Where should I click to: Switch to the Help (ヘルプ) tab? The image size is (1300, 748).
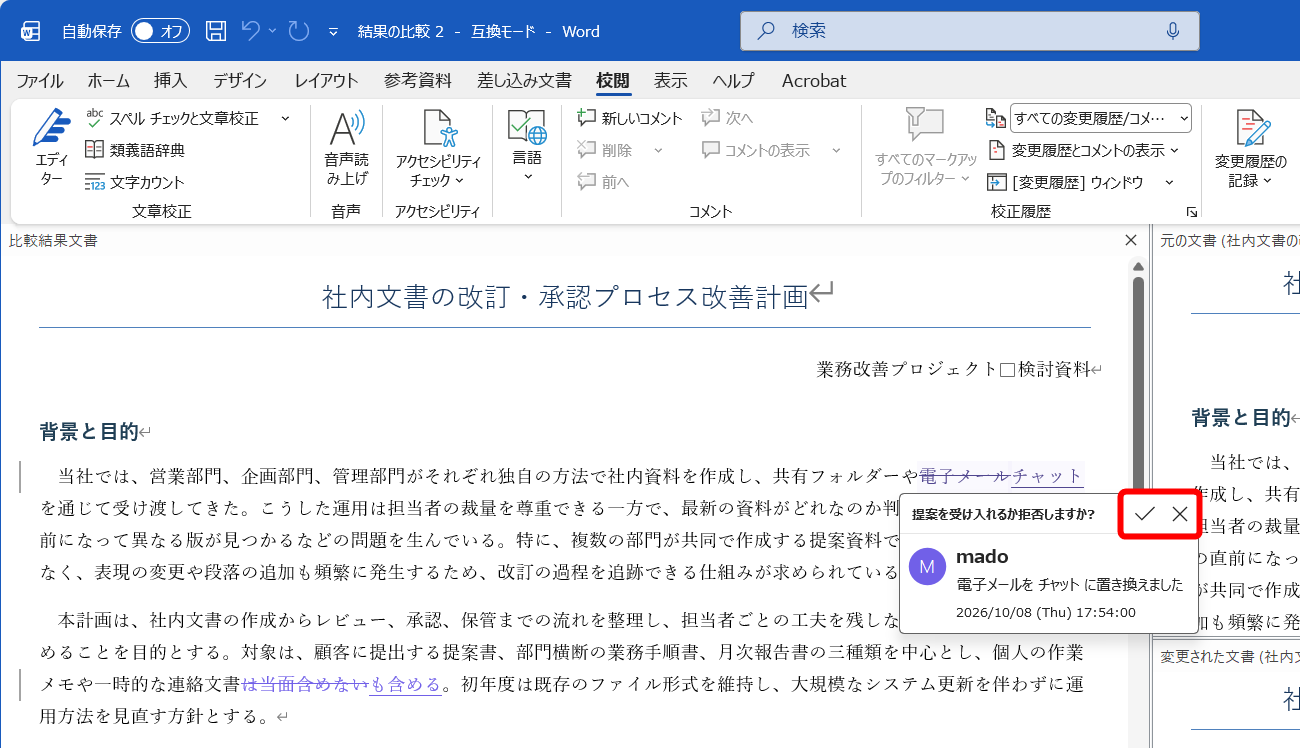734,81
